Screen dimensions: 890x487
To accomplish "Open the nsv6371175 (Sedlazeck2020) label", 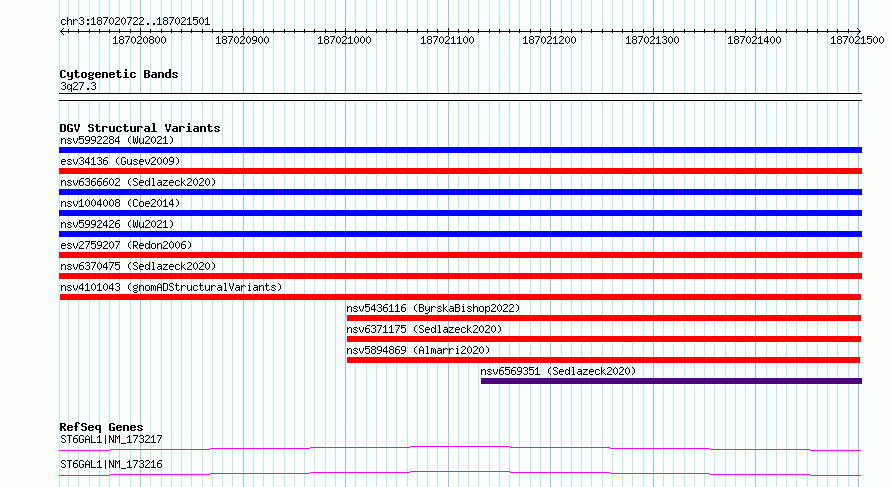I will pos(424,329).
